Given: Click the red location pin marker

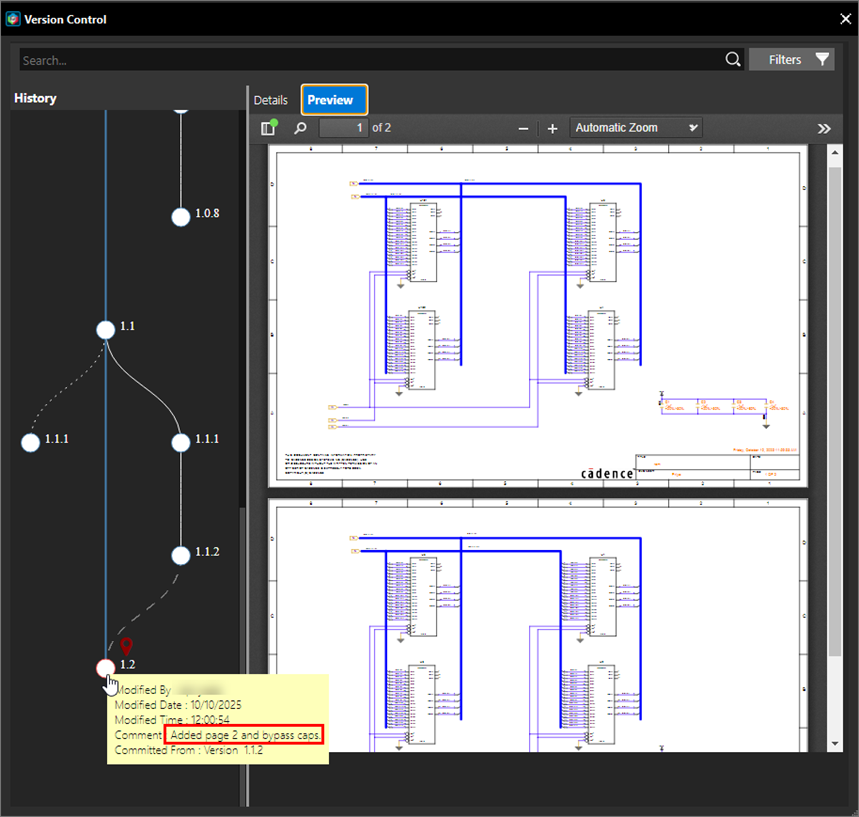Looking at the screenshot, I should [127, 647].
